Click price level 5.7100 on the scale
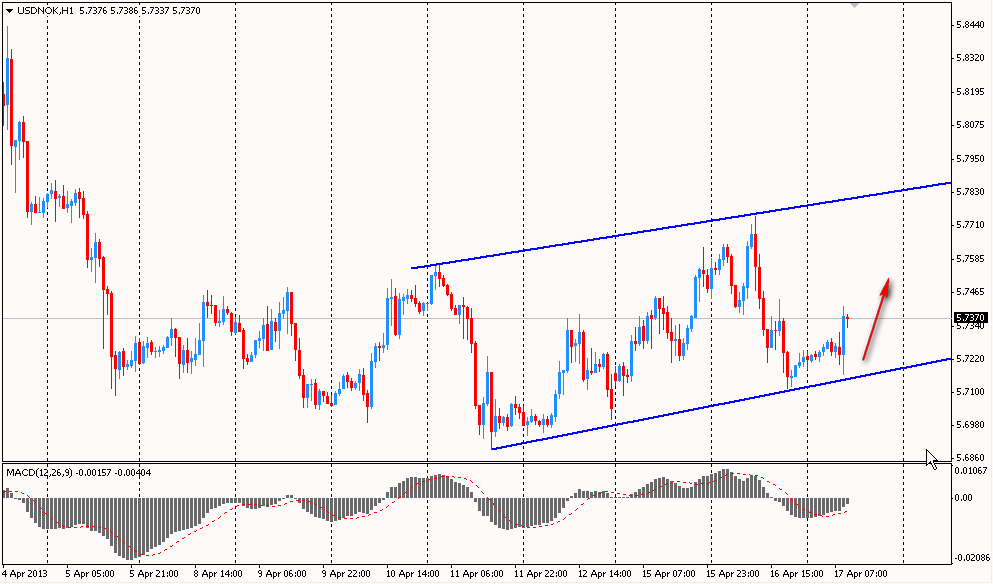This screenshot has height=584, width=993. click(971, 391)
